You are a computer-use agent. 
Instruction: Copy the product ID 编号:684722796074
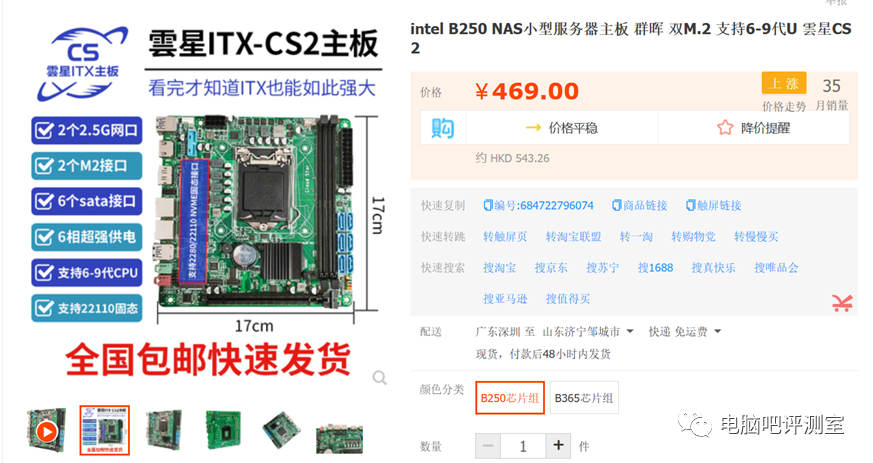tap(538, 205)
